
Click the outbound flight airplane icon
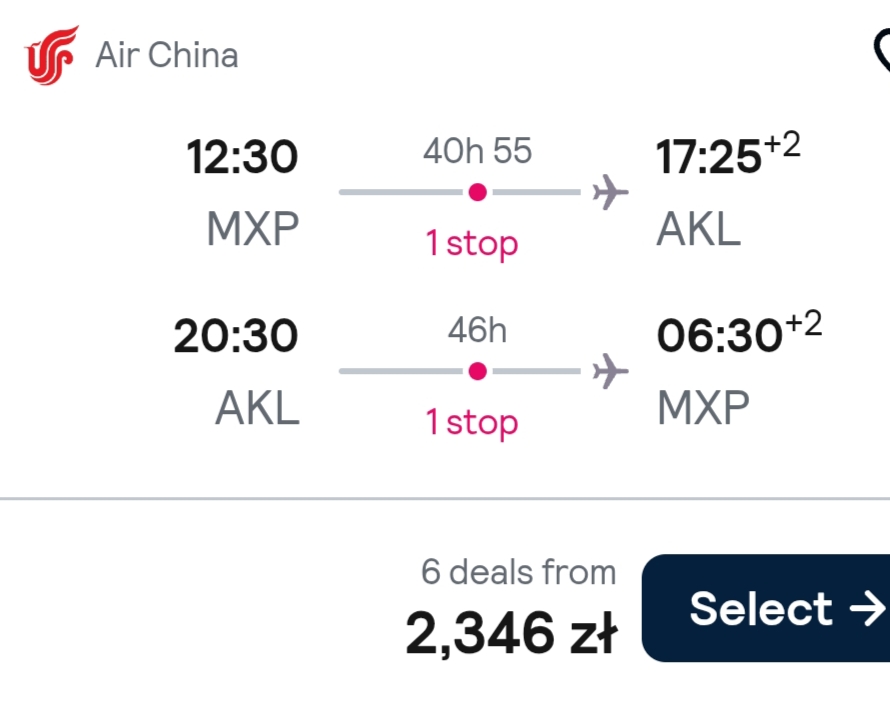[610, 192]
